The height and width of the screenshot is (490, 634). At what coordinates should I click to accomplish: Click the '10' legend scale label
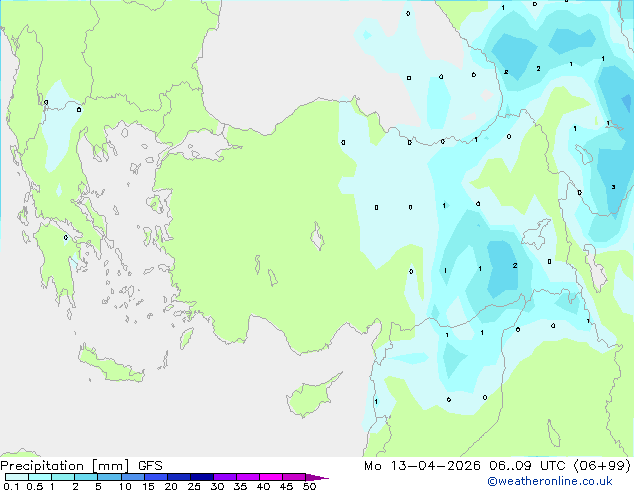coord(125,486)
